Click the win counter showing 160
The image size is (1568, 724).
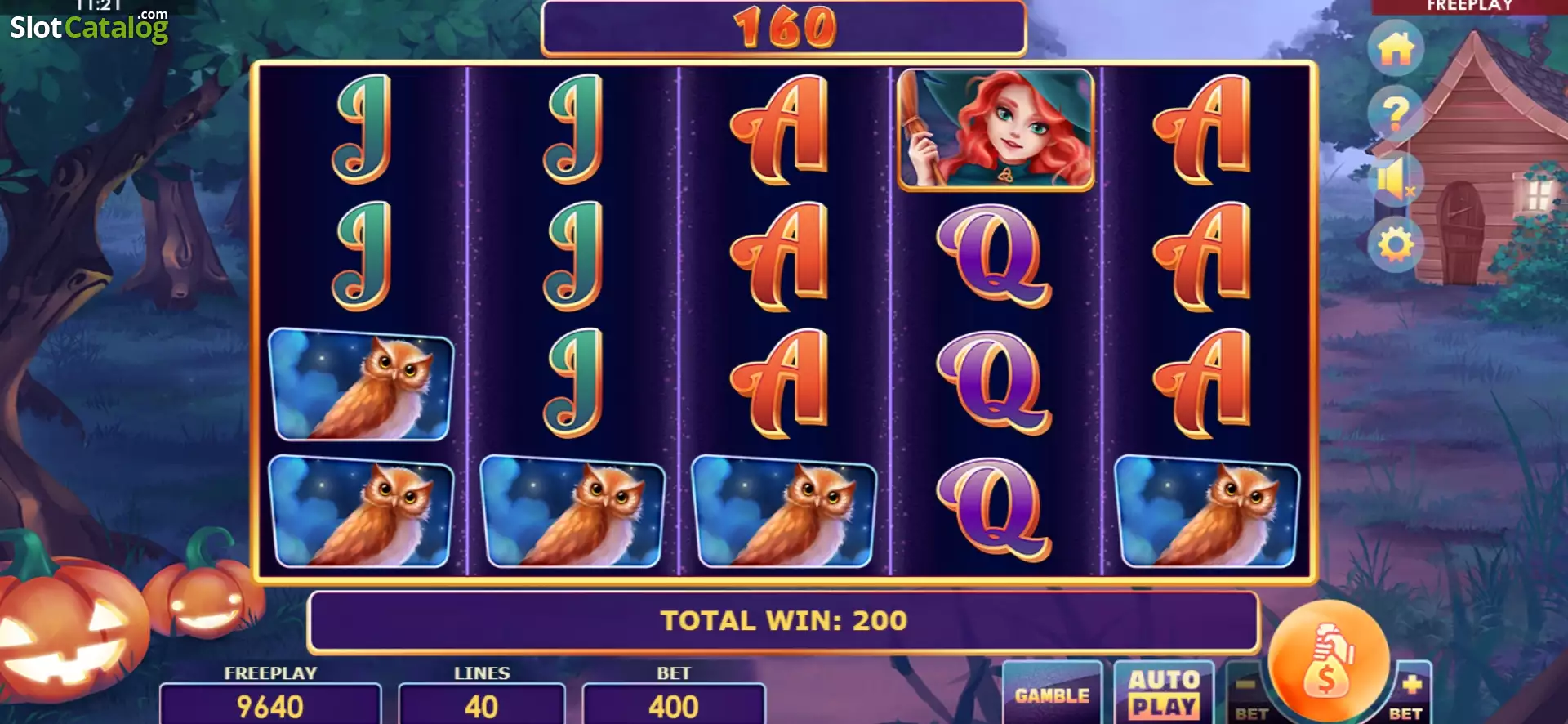[784, 27]
